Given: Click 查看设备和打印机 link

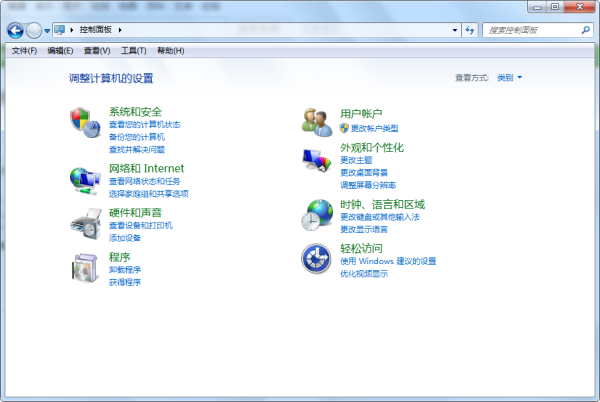Looking at the screenshot, I should point(140,226).
